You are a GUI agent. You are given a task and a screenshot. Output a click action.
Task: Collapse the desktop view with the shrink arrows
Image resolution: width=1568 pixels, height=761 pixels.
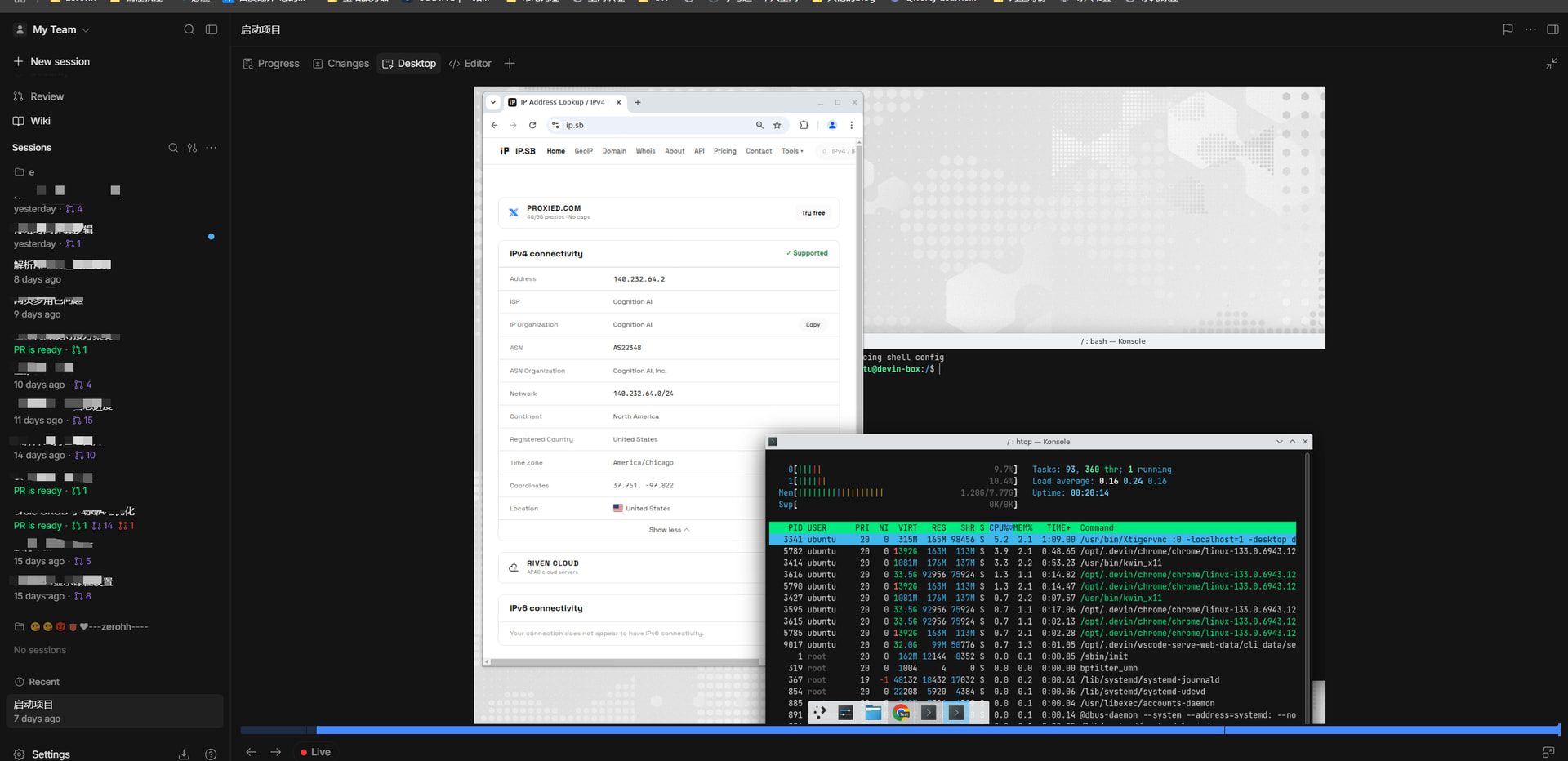click(x=1551, y=64)
